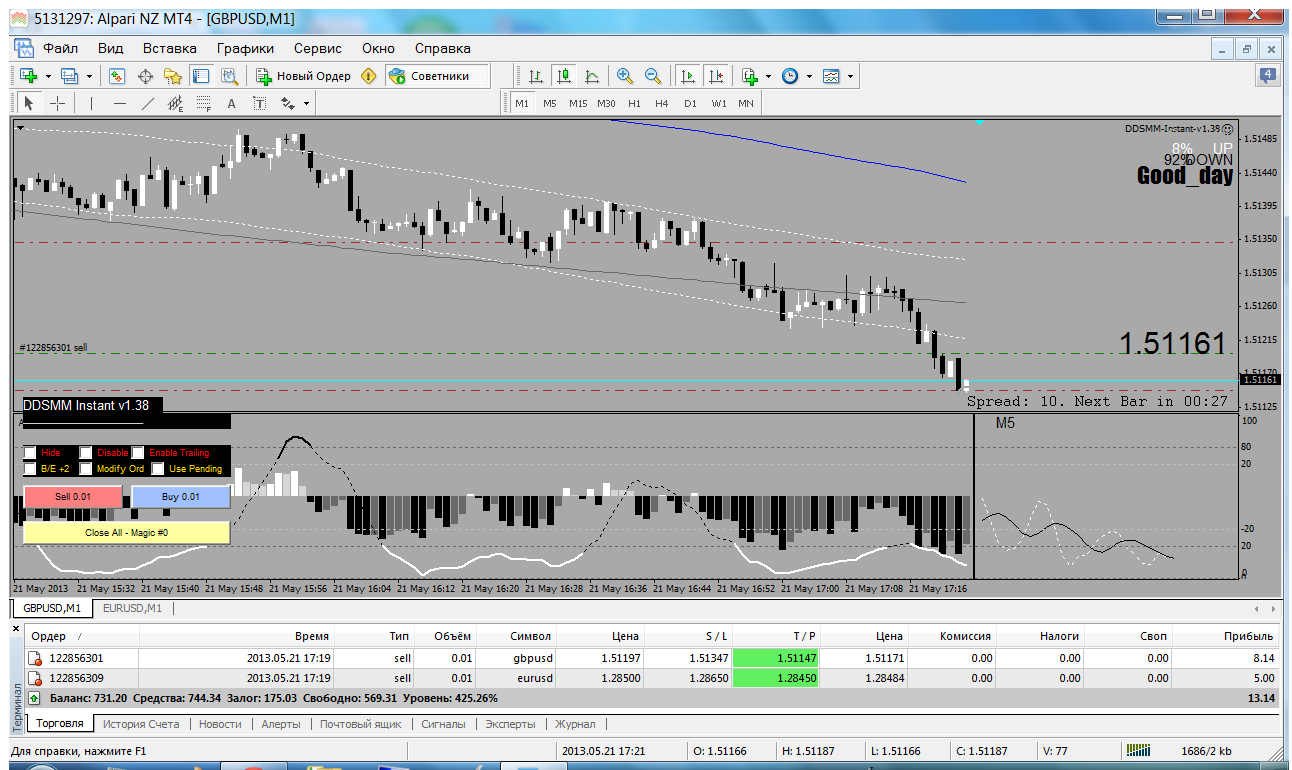
Task: Switch to M5 timeframe
Action: click(550, 103)
